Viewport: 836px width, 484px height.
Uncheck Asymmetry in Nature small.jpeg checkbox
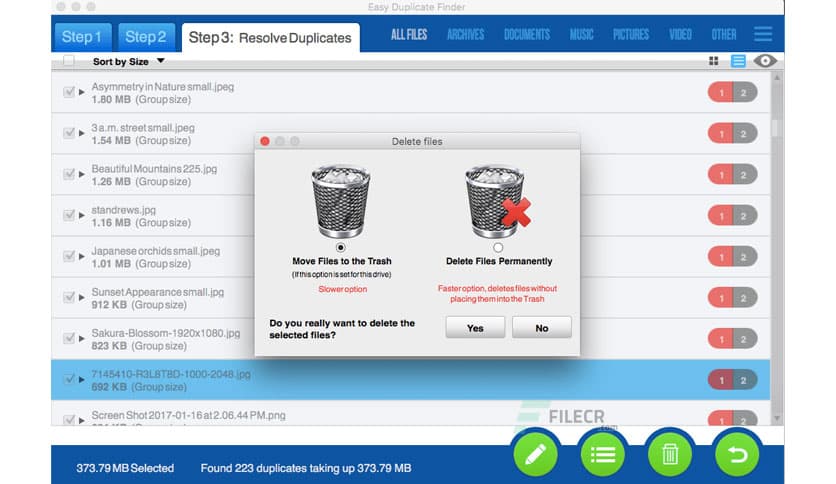click(x=69, y=92)
